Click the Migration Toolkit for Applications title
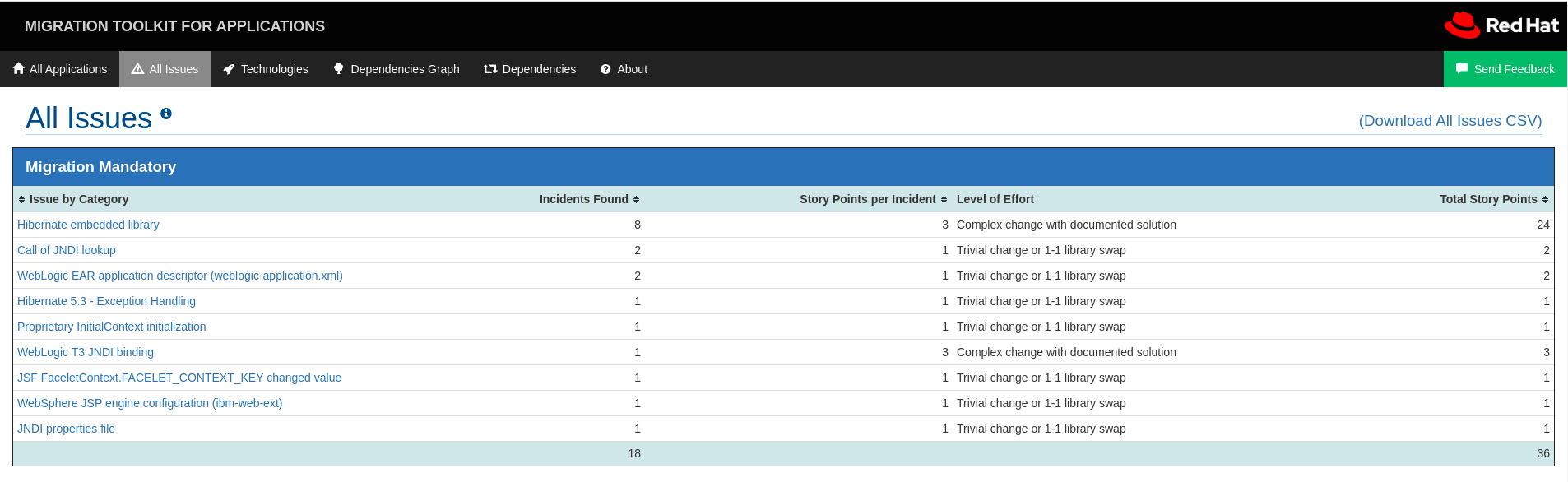 174,26
